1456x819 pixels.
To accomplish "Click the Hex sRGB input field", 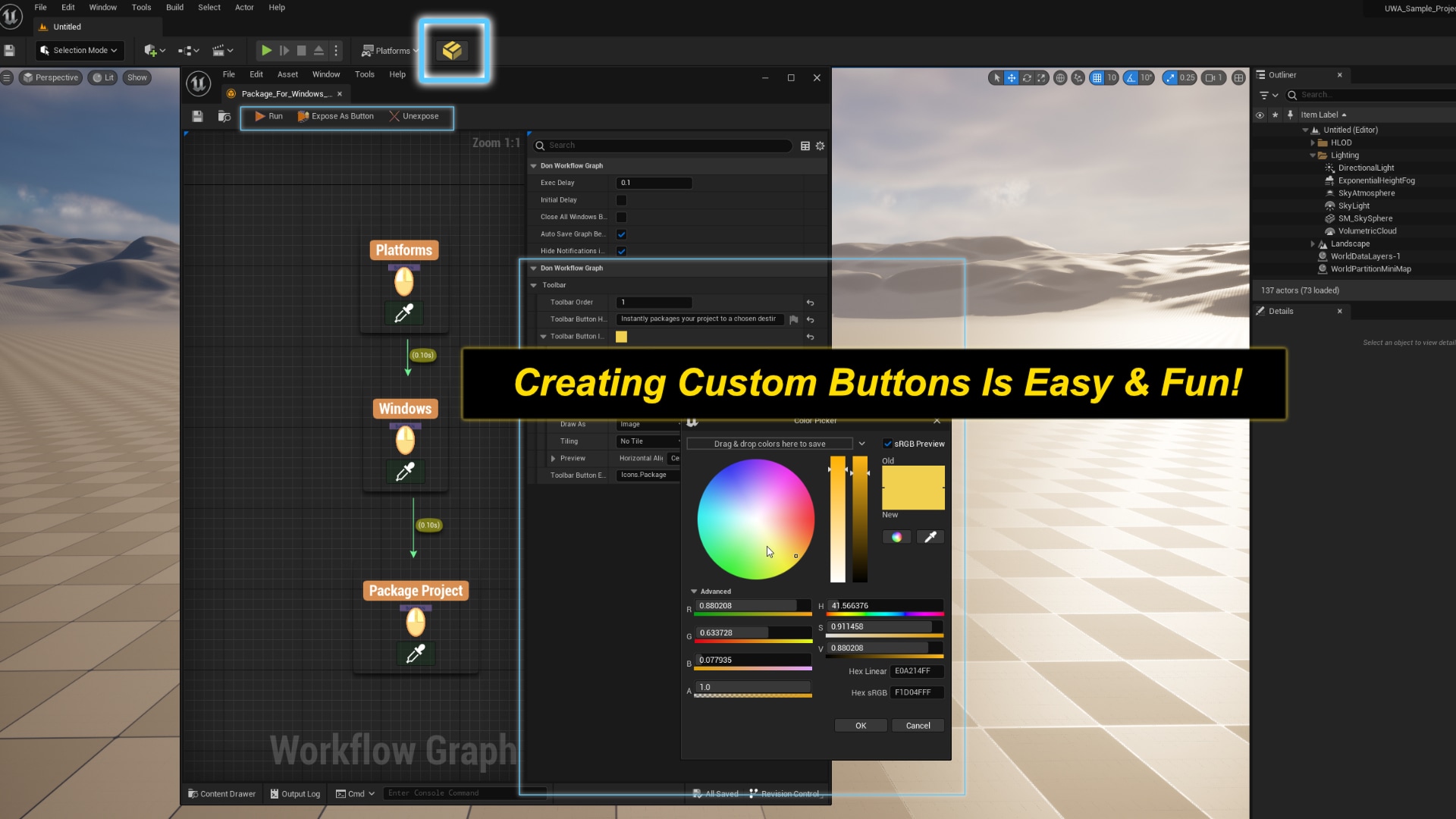I will (916, 692).
